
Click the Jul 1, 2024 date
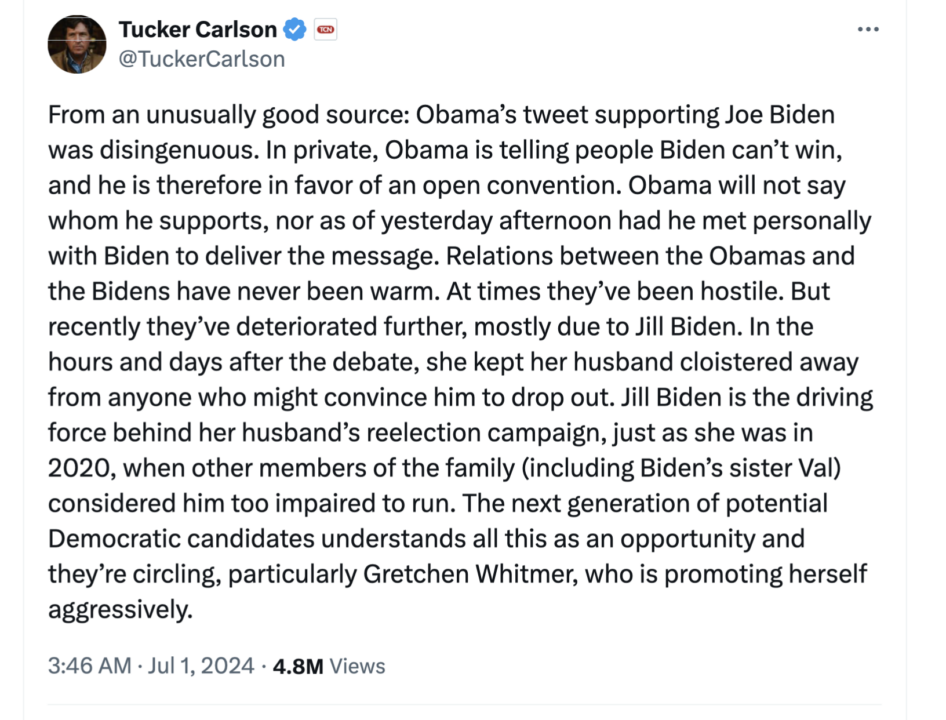201,665
